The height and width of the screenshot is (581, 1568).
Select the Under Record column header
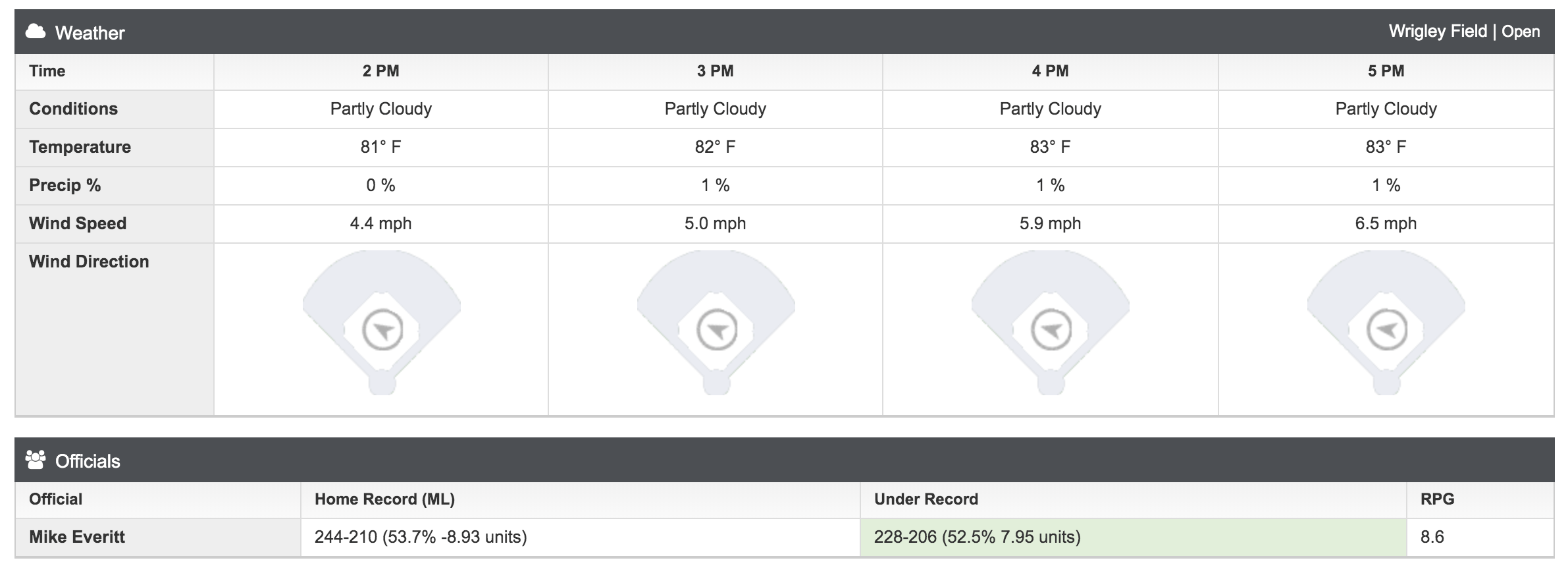(x=926, y=499)
